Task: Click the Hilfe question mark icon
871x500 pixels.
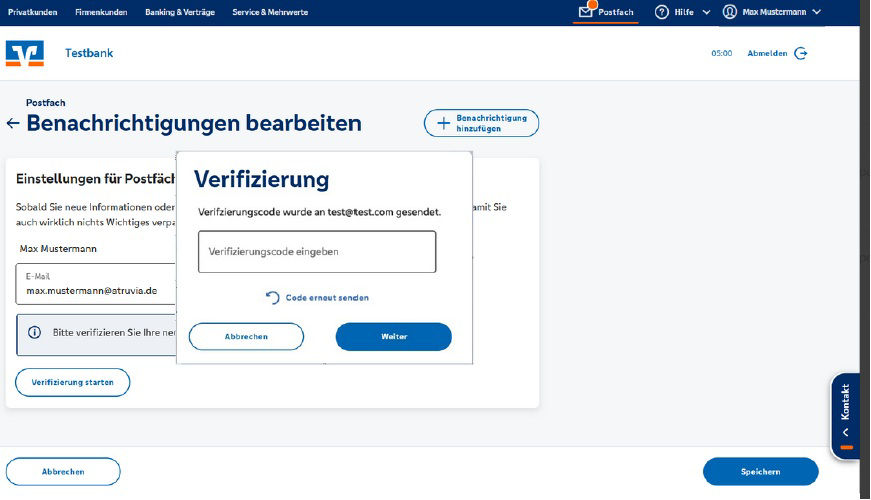Action: (662, 12)
